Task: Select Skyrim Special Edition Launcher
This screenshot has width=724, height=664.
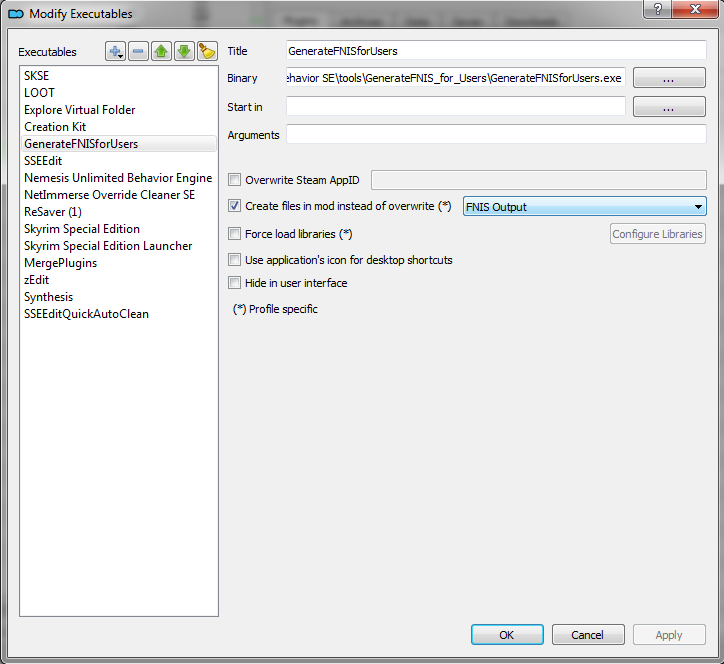Action: [x=119, y=246]
